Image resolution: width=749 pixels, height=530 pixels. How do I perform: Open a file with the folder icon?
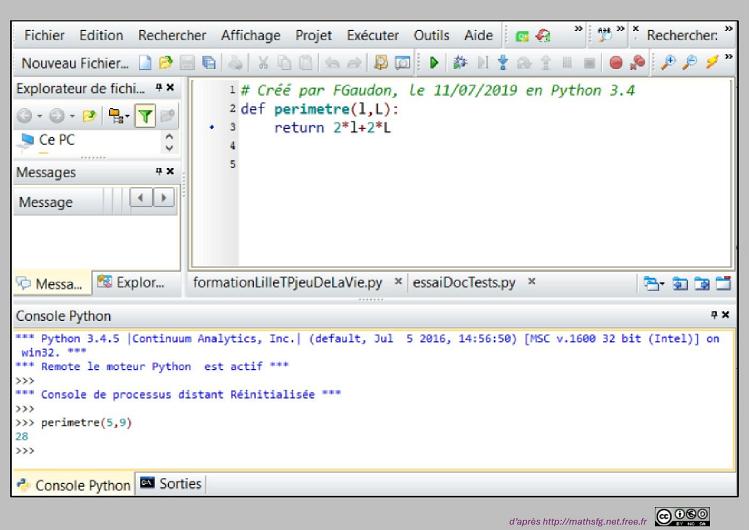165,62
